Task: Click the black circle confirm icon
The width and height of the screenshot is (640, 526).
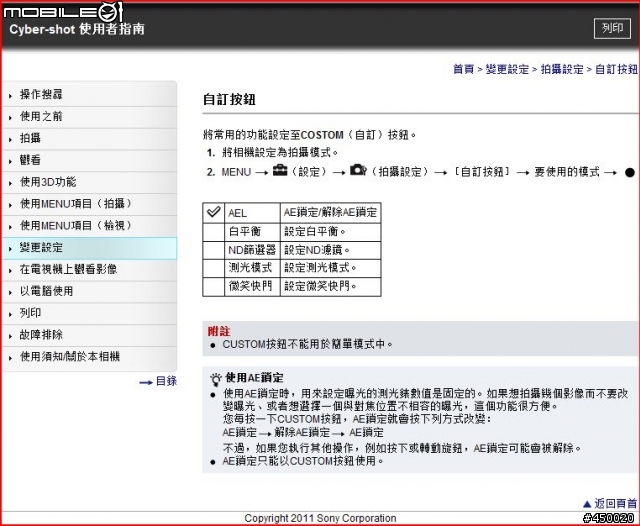Action: coord(629,173)
